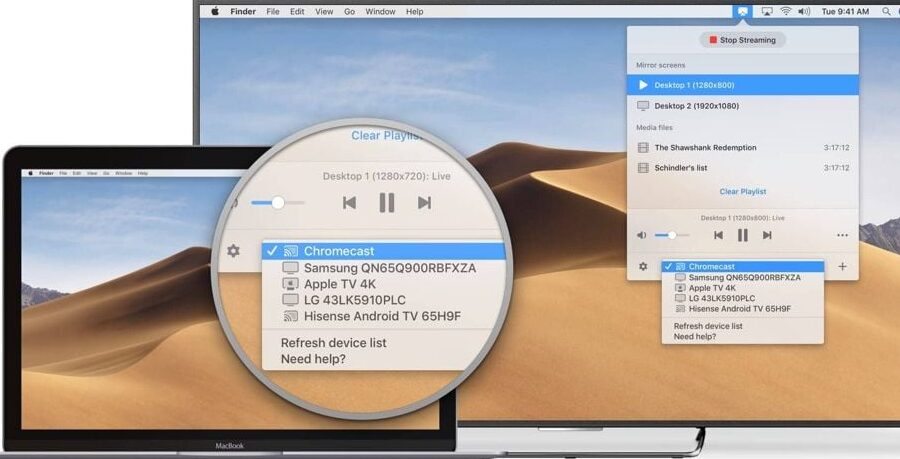Click Desktop 1 (1280x720): Live in magnified circle

(x=386, y=176)
